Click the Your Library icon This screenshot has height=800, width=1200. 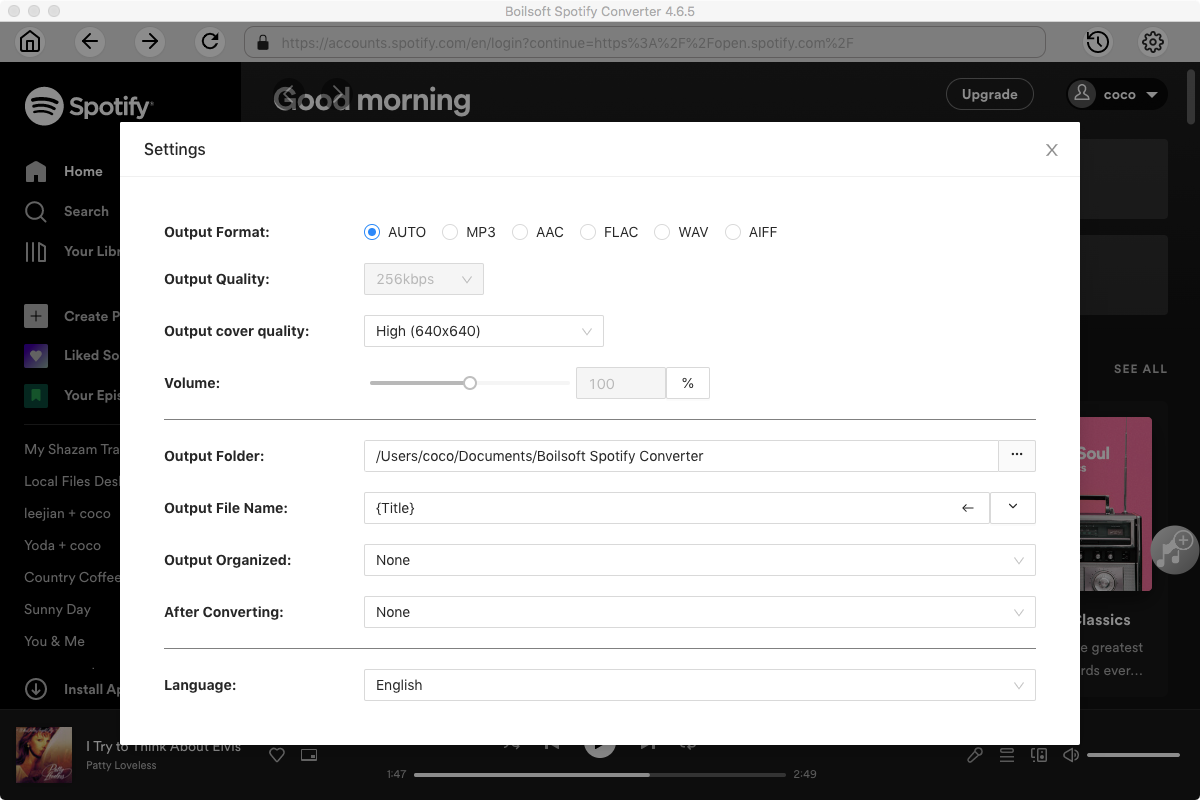36,251
